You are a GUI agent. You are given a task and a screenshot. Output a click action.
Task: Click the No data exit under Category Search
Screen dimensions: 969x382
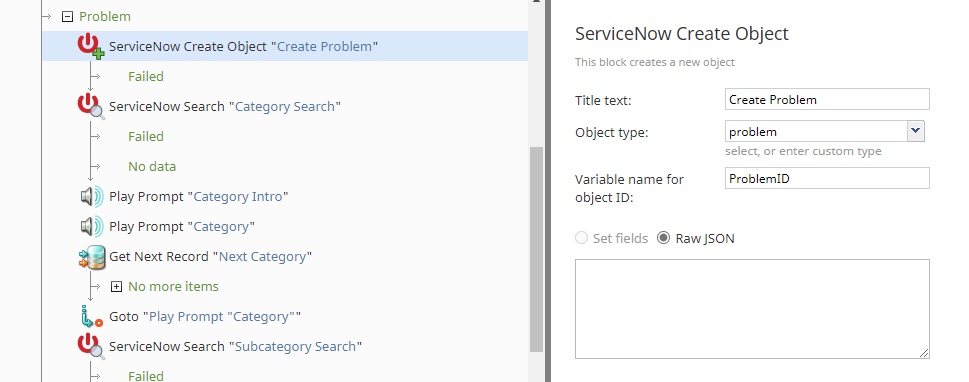point(152,166)
